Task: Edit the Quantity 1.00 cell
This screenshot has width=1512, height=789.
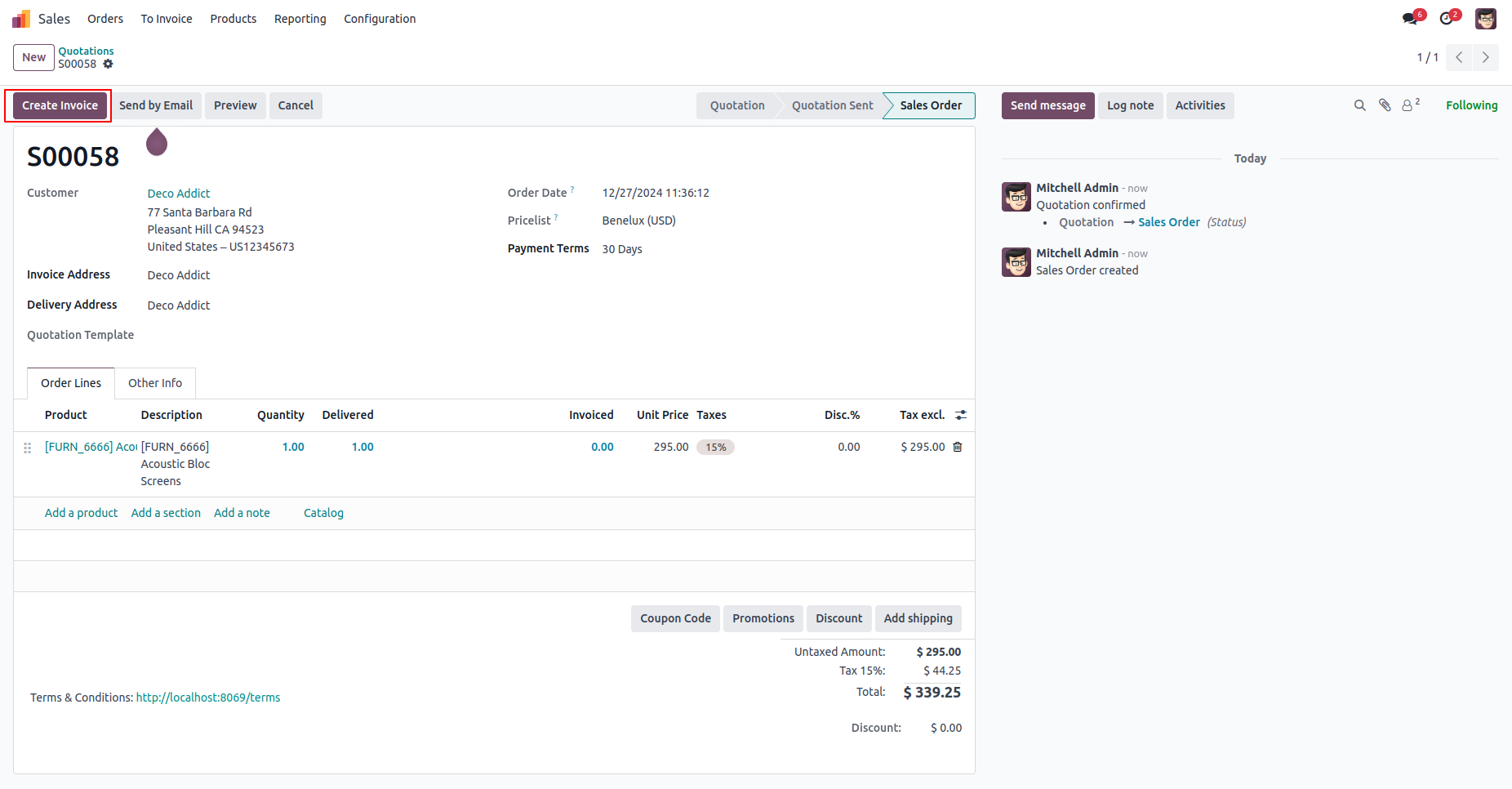Action: coord(293,447)
